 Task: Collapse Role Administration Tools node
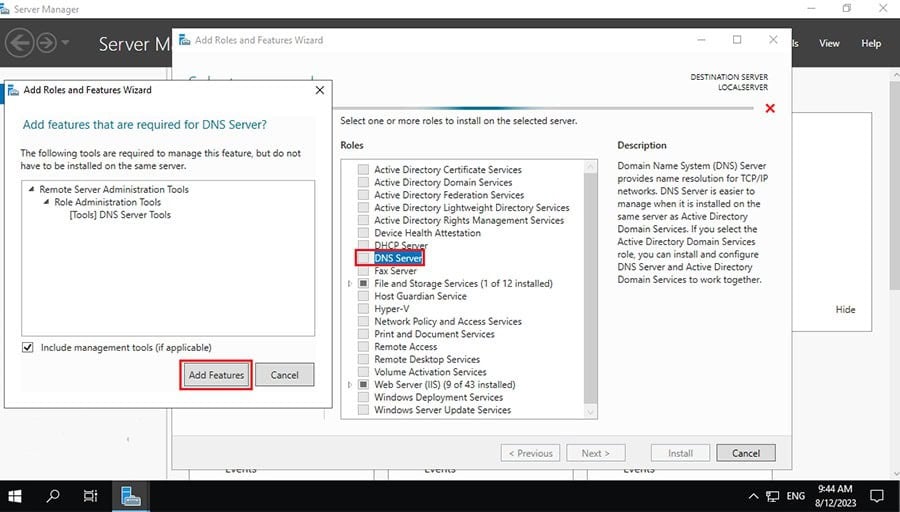46,201
